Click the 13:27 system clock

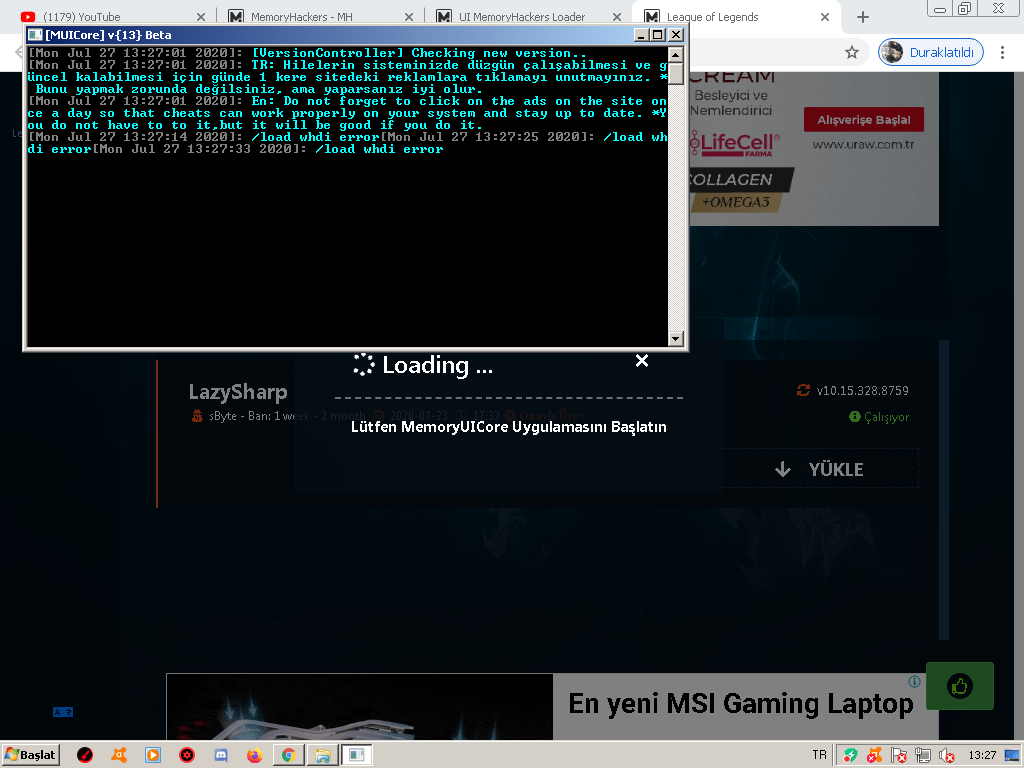(982, 756)
